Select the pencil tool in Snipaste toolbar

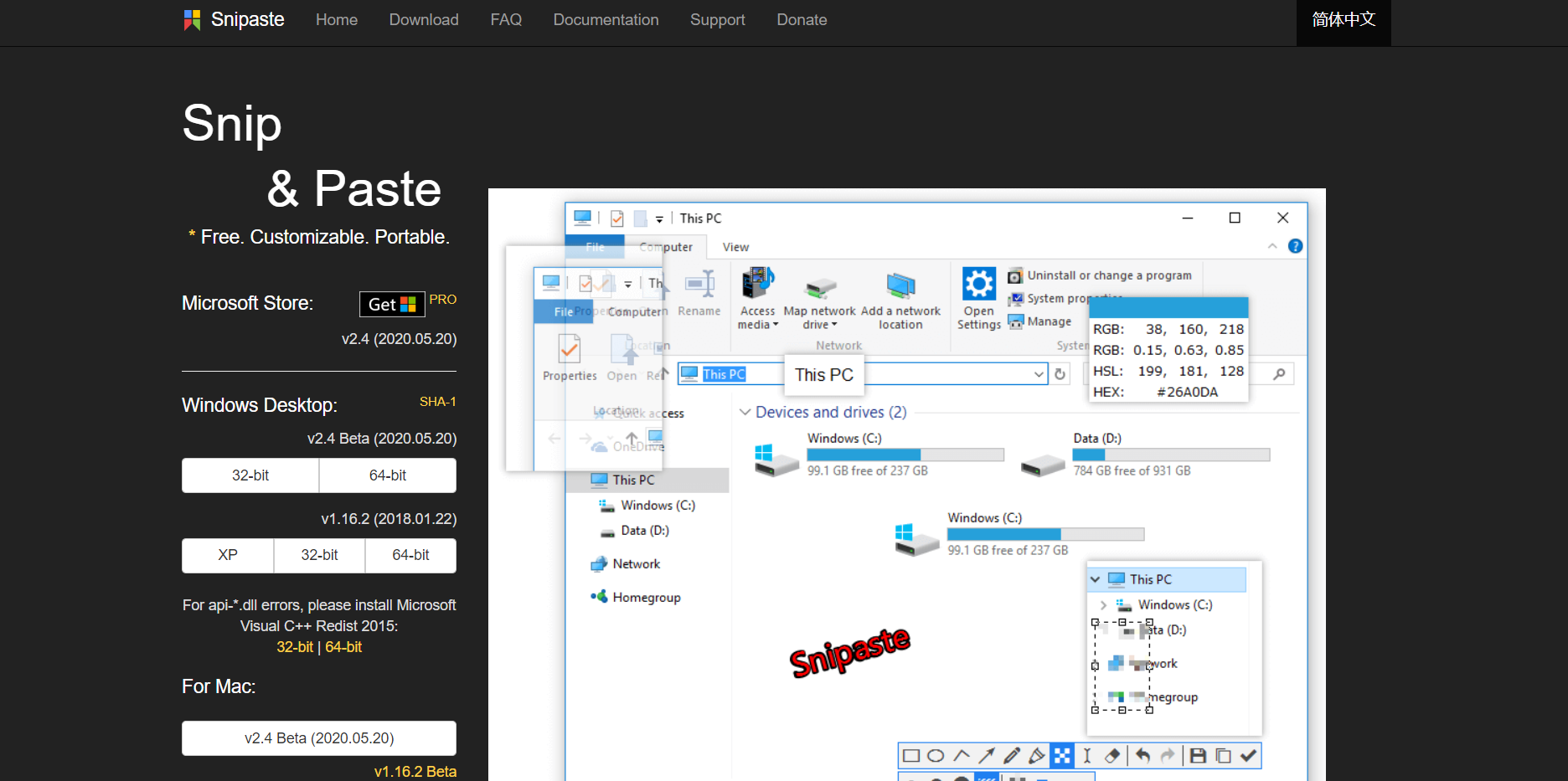click(x=1012, y=756)
